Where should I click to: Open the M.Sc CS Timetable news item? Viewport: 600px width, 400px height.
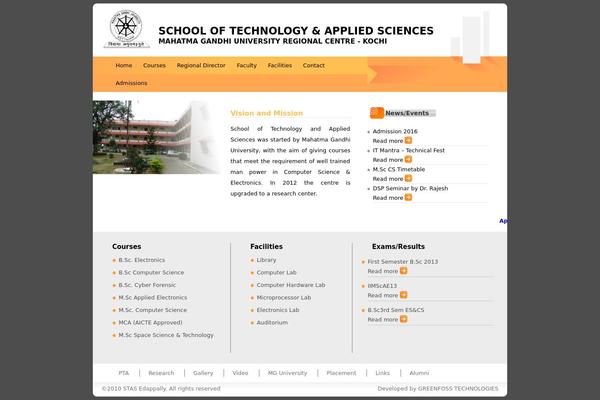399,169
